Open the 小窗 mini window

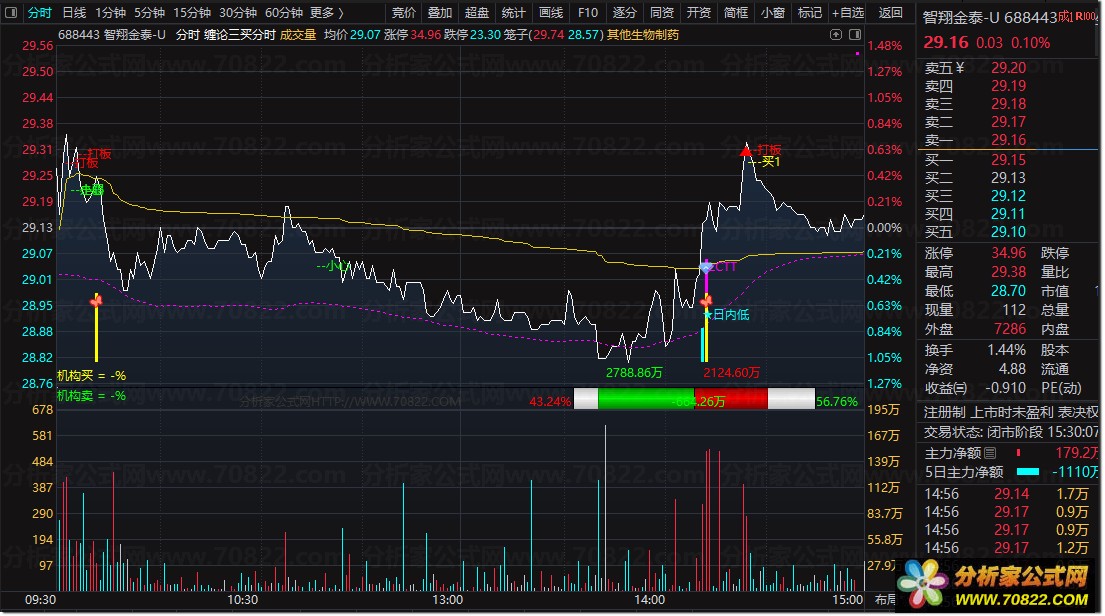[772, 13]
